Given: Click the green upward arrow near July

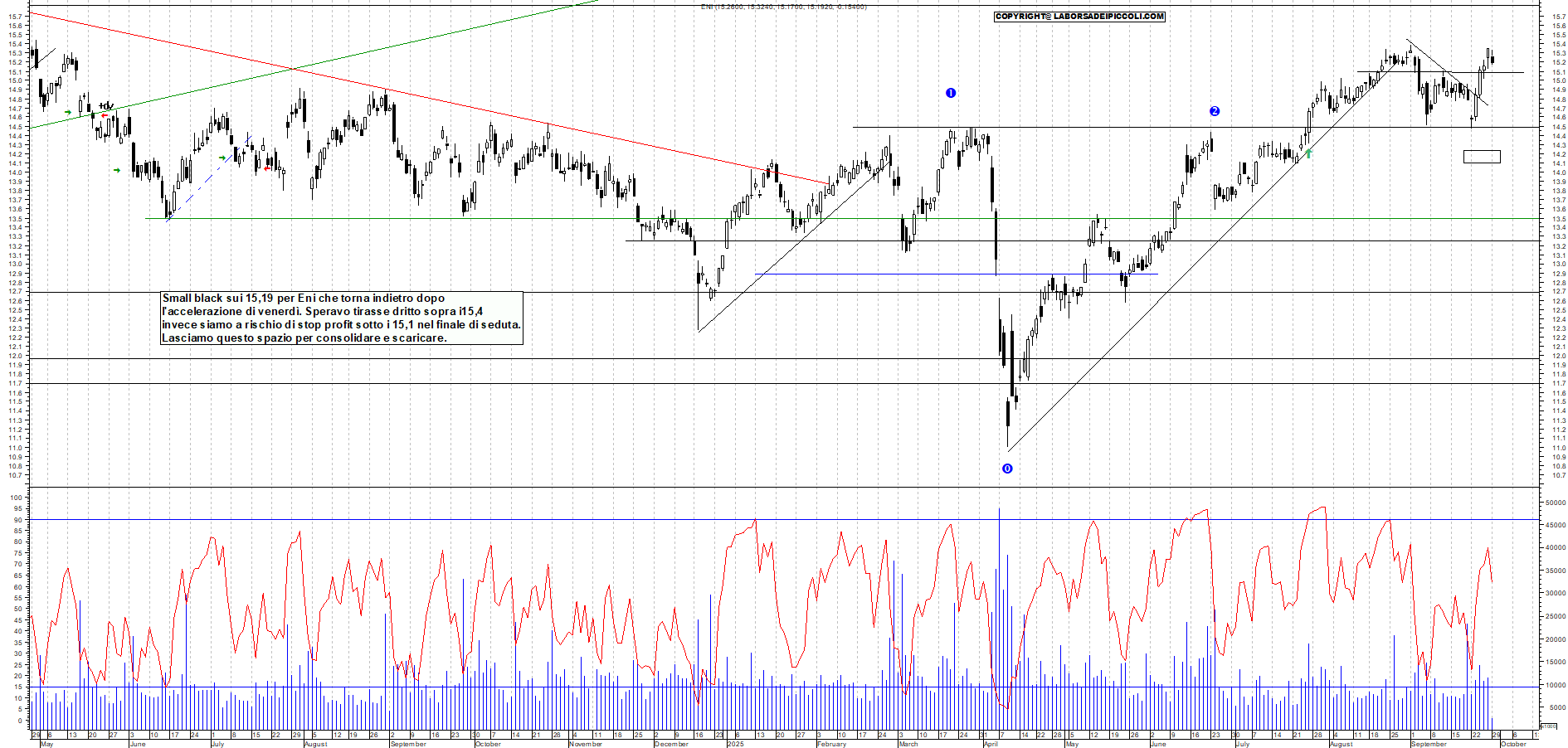Looking at the screenshot, I should coord(1308,153).
